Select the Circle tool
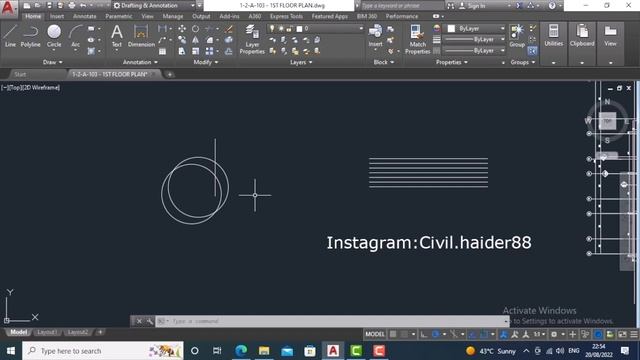The image size is (640, 360). tap(54, 36)
